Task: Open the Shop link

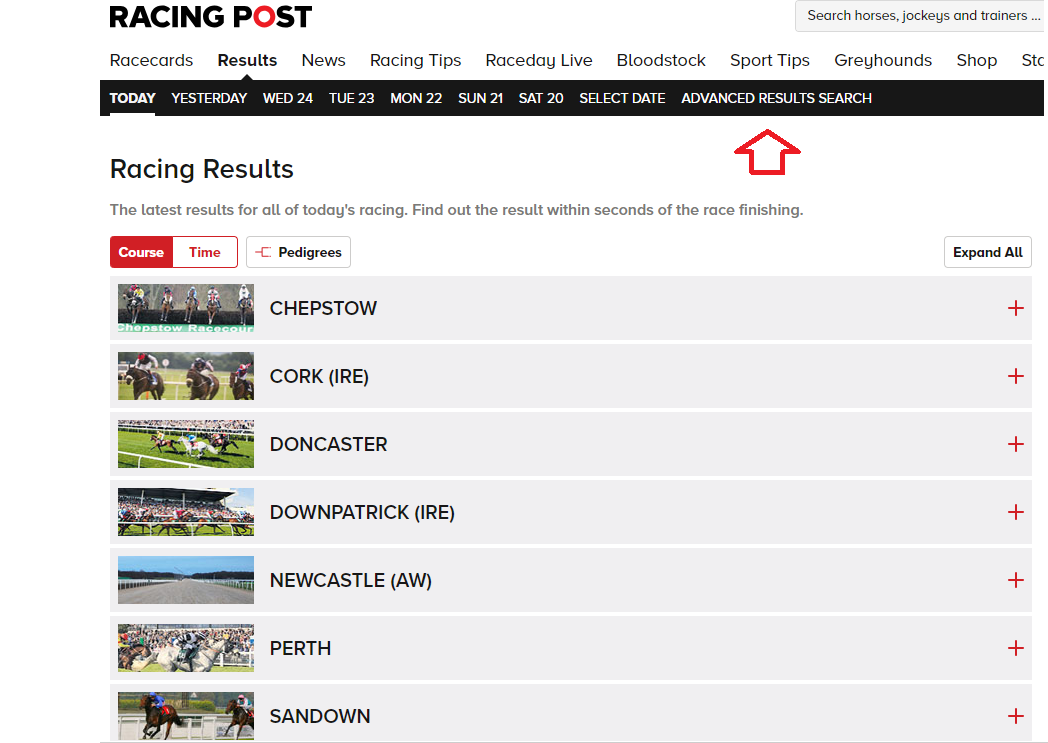Action: 976,60
